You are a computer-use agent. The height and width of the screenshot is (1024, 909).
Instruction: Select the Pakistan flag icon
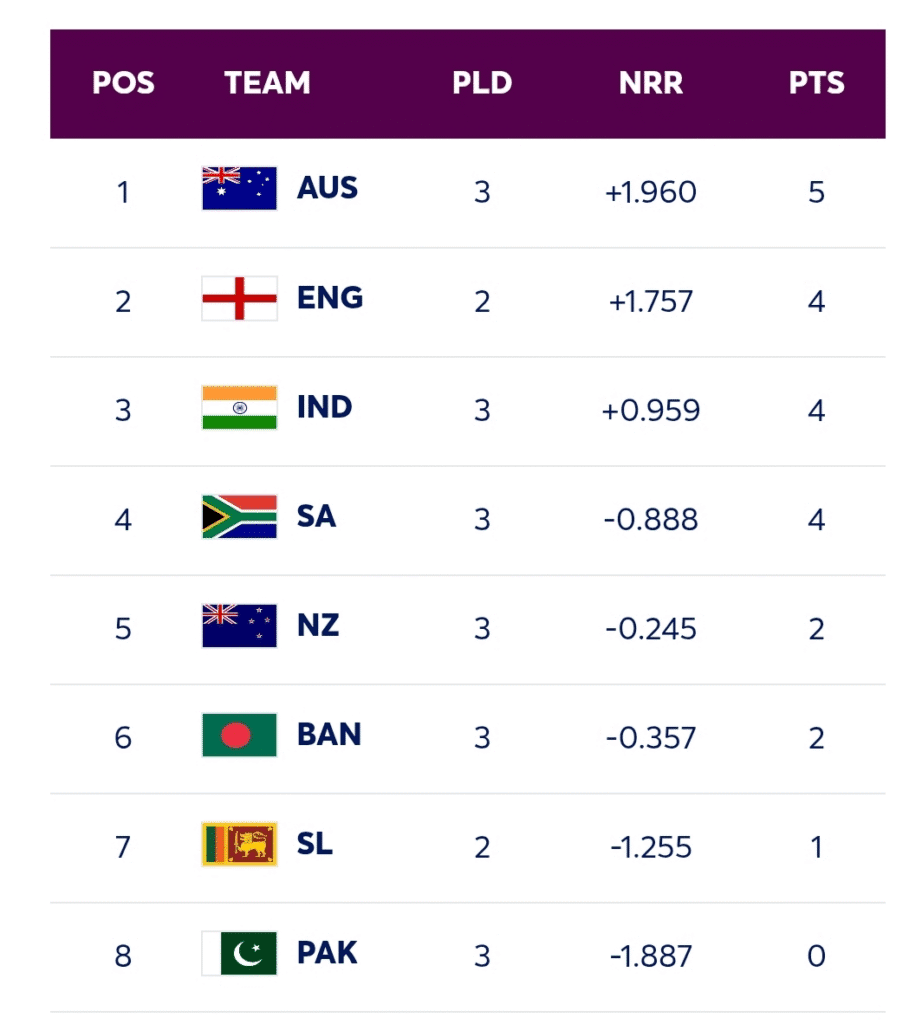[x=239, y=954]
